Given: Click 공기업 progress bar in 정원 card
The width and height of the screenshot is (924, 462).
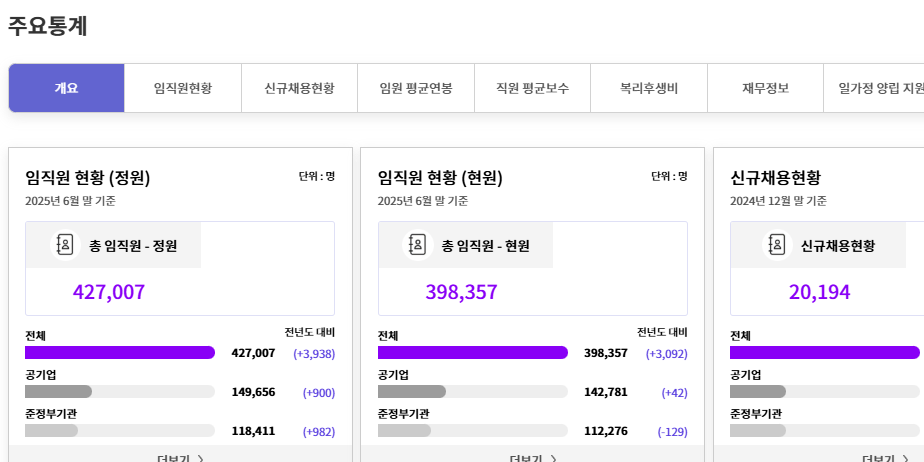Looking at the screenshot, I should pyautogui.click(x=120, y=391).
